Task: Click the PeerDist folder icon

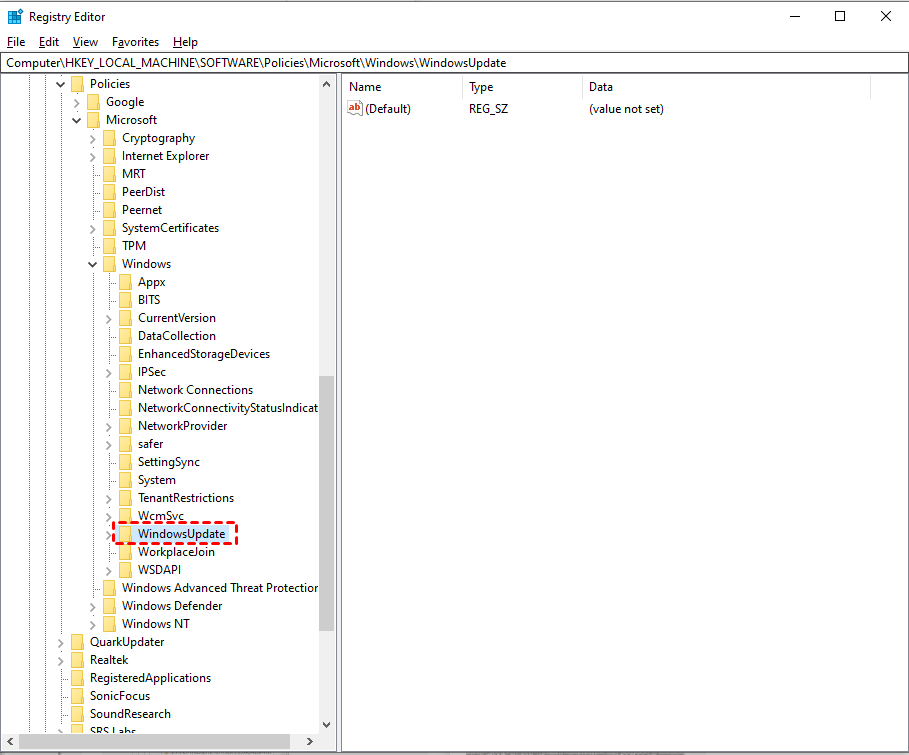Action: coord(109,192)
